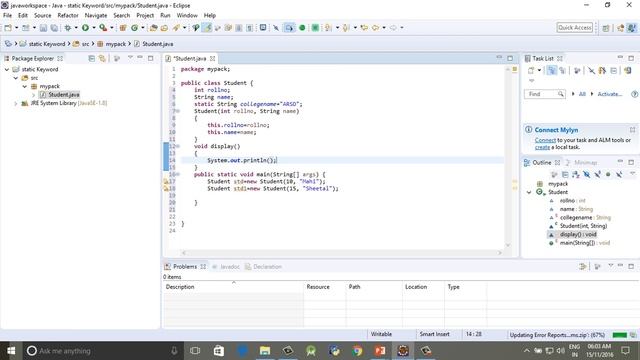This screenshot has height=360, width=640.
Task: Open the Window menu
Action: 187,15
